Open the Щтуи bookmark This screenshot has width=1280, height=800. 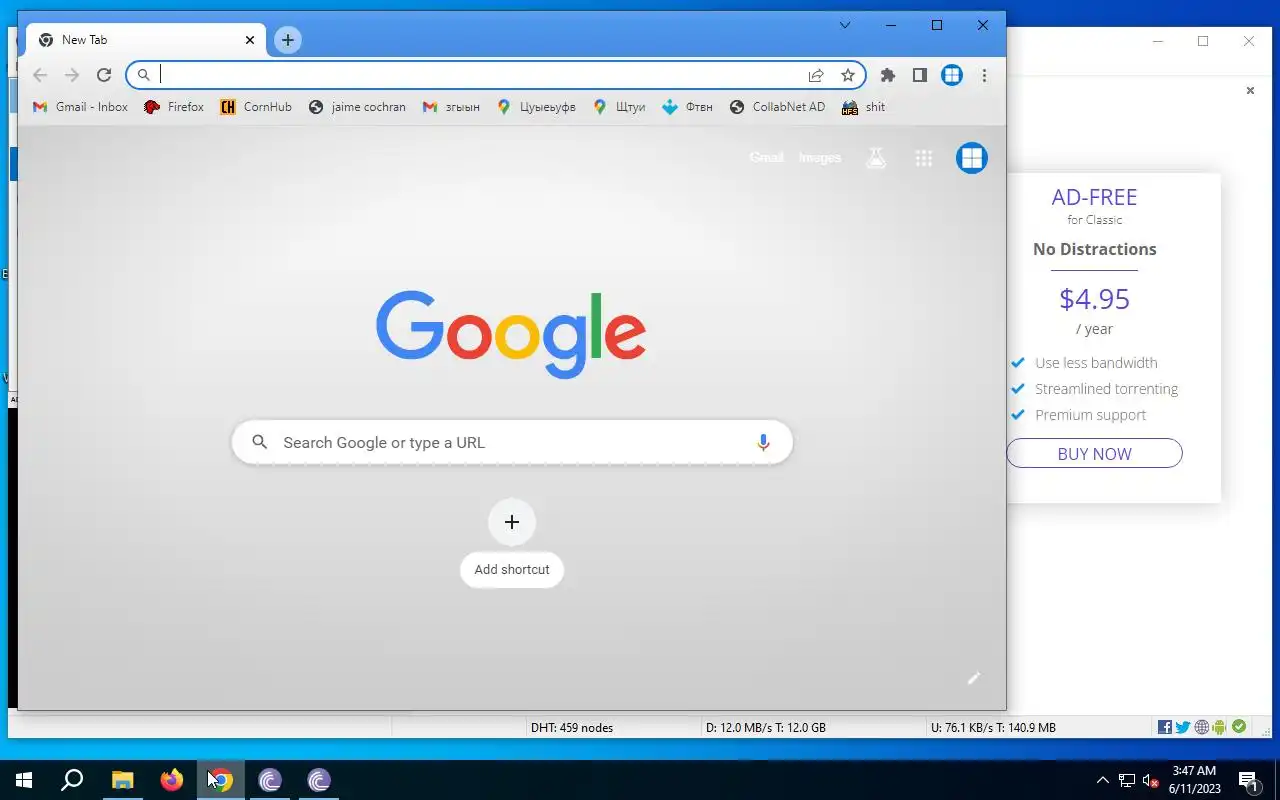click(x=619, y=107)
